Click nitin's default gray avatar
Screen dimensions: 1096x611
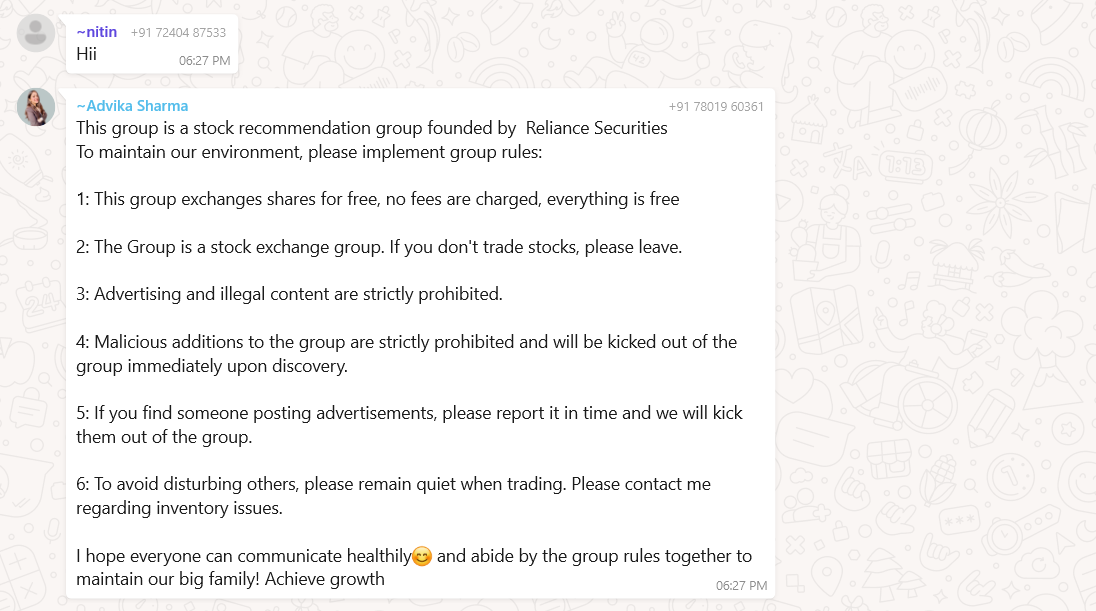pos(36,33)
